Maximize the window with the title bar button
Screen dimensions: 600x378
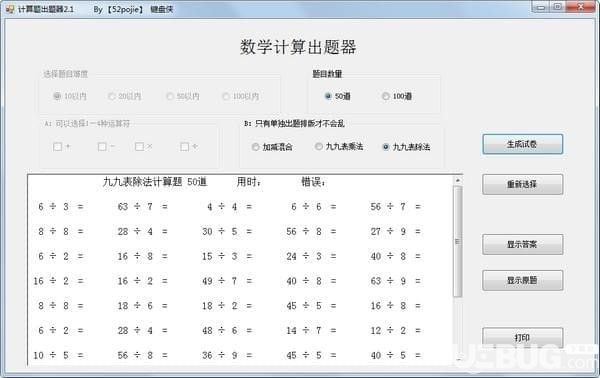558,7
